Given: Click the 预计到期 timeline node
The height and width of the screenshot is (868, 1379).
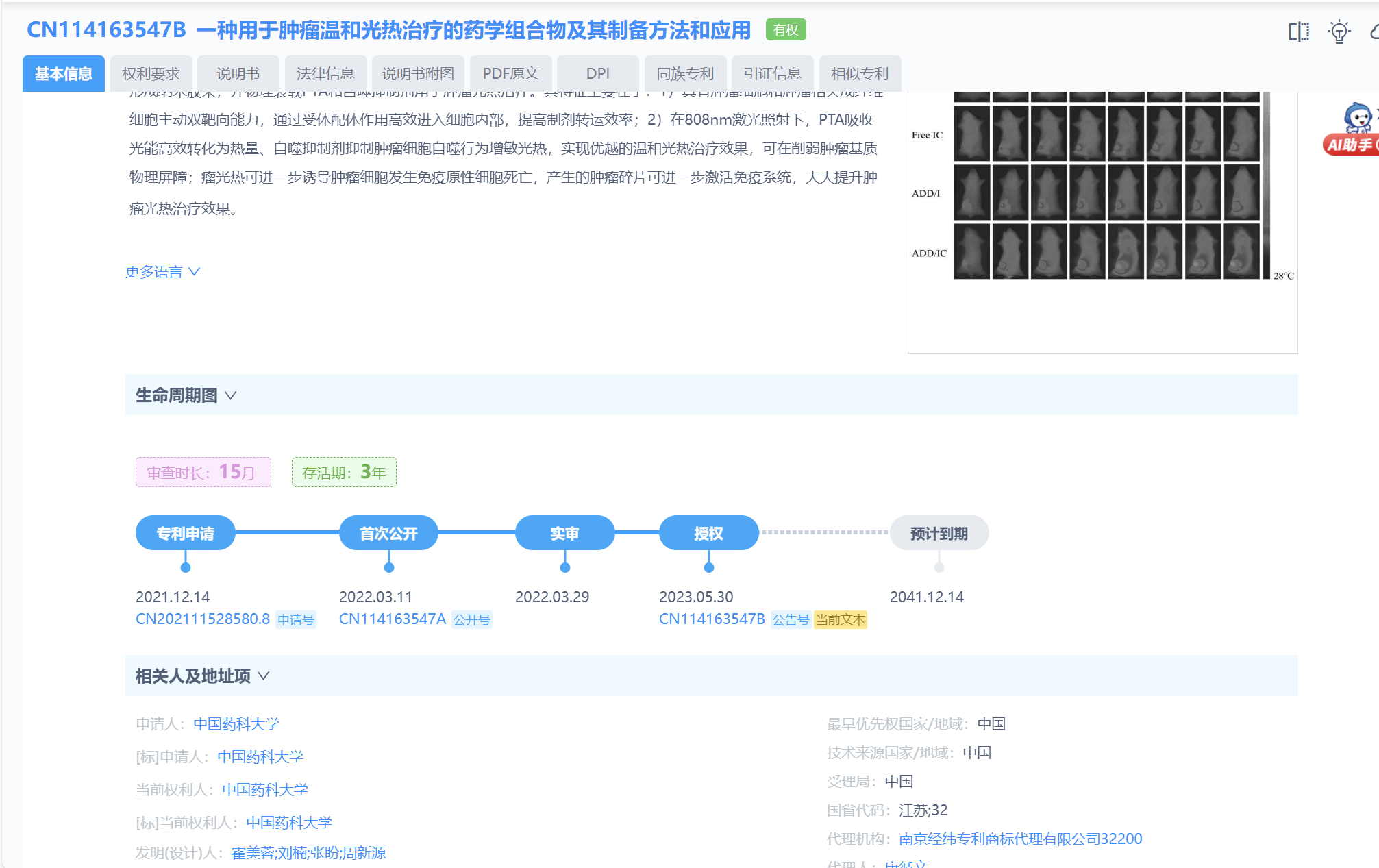Looking at the screenshot, I should tap(939, 533).
